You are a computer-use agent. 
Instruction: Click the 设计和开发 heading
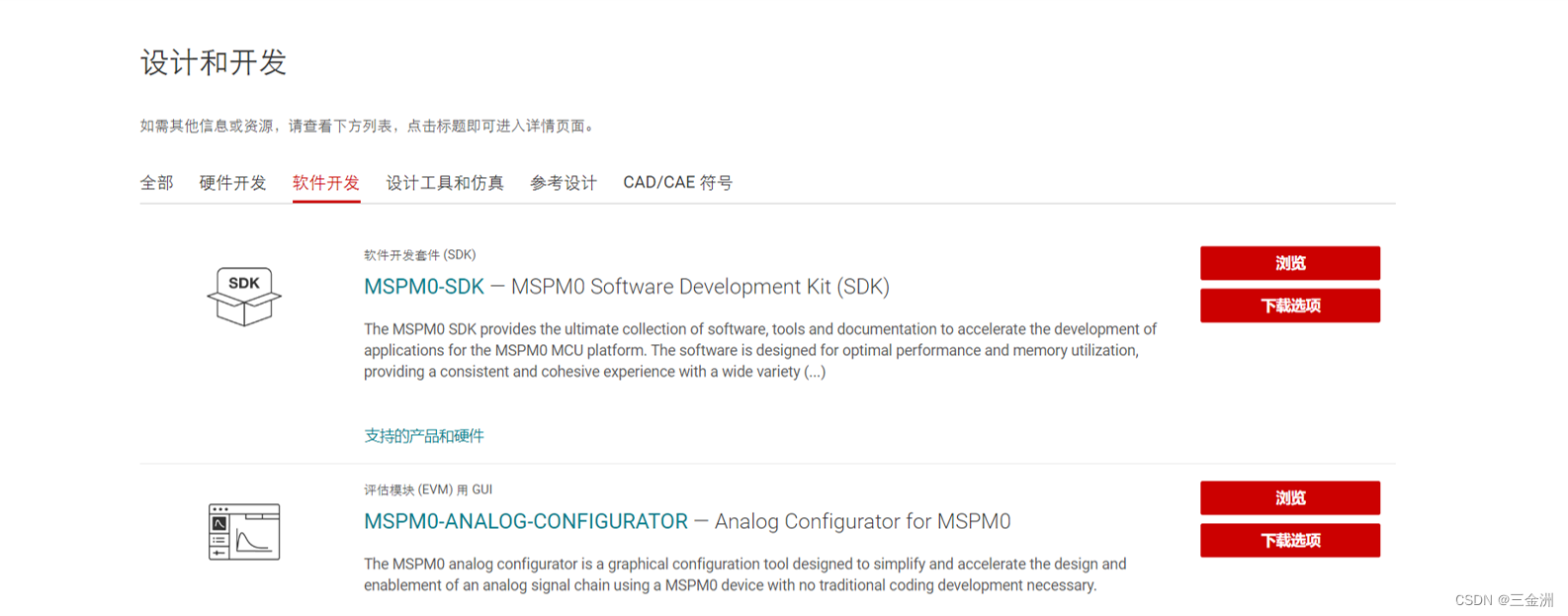pyautogui.click(x=214, y=62)
